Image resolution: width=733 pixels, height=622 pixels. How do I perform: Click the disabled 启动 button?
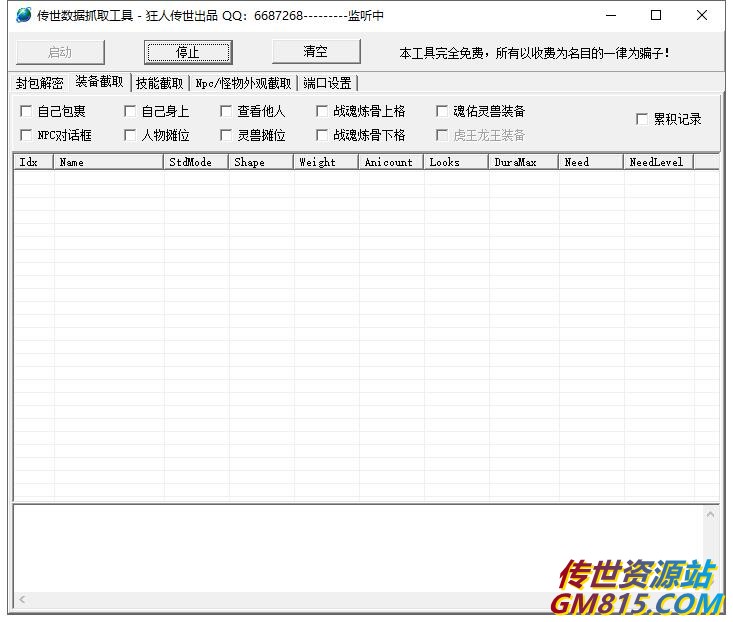pos(60,52)
